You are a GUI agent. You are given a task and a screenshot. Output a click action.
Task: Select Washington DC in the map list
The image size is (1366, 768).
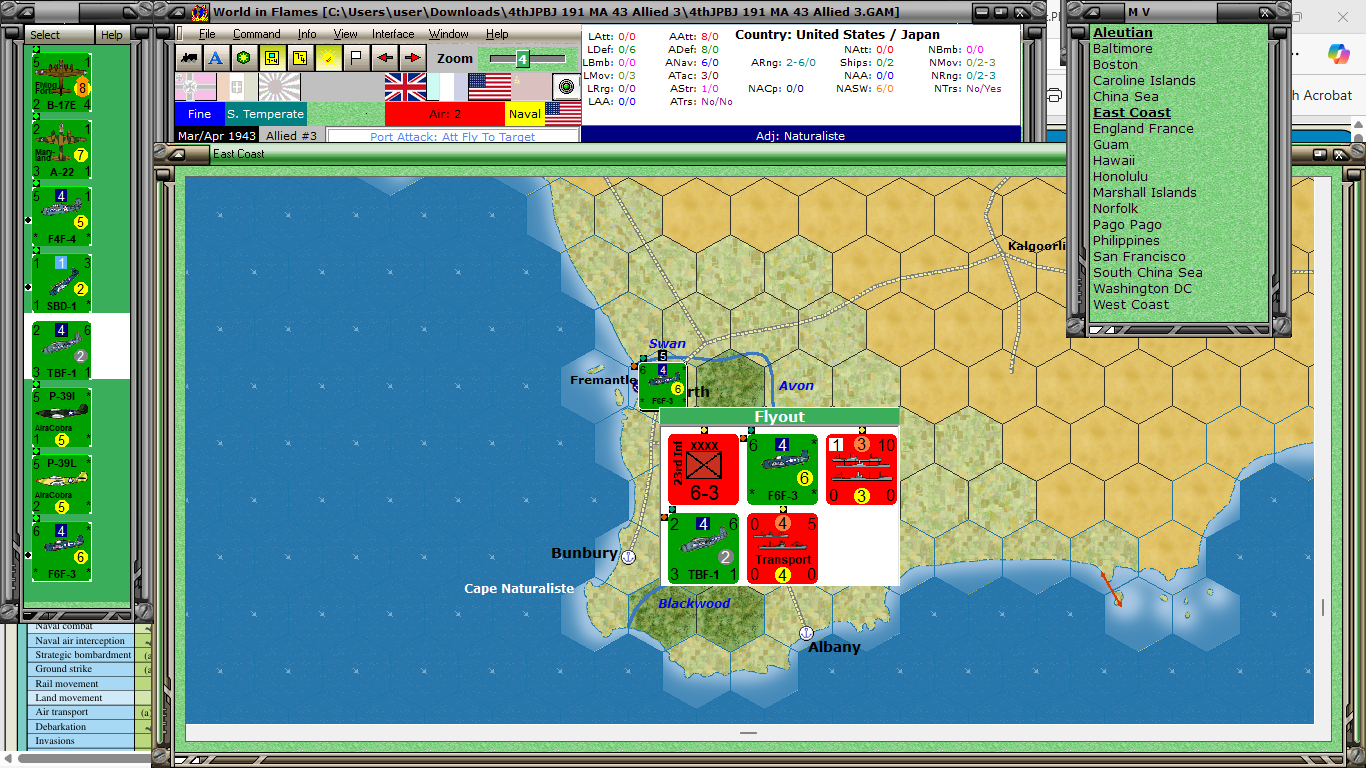[1143, 289]
